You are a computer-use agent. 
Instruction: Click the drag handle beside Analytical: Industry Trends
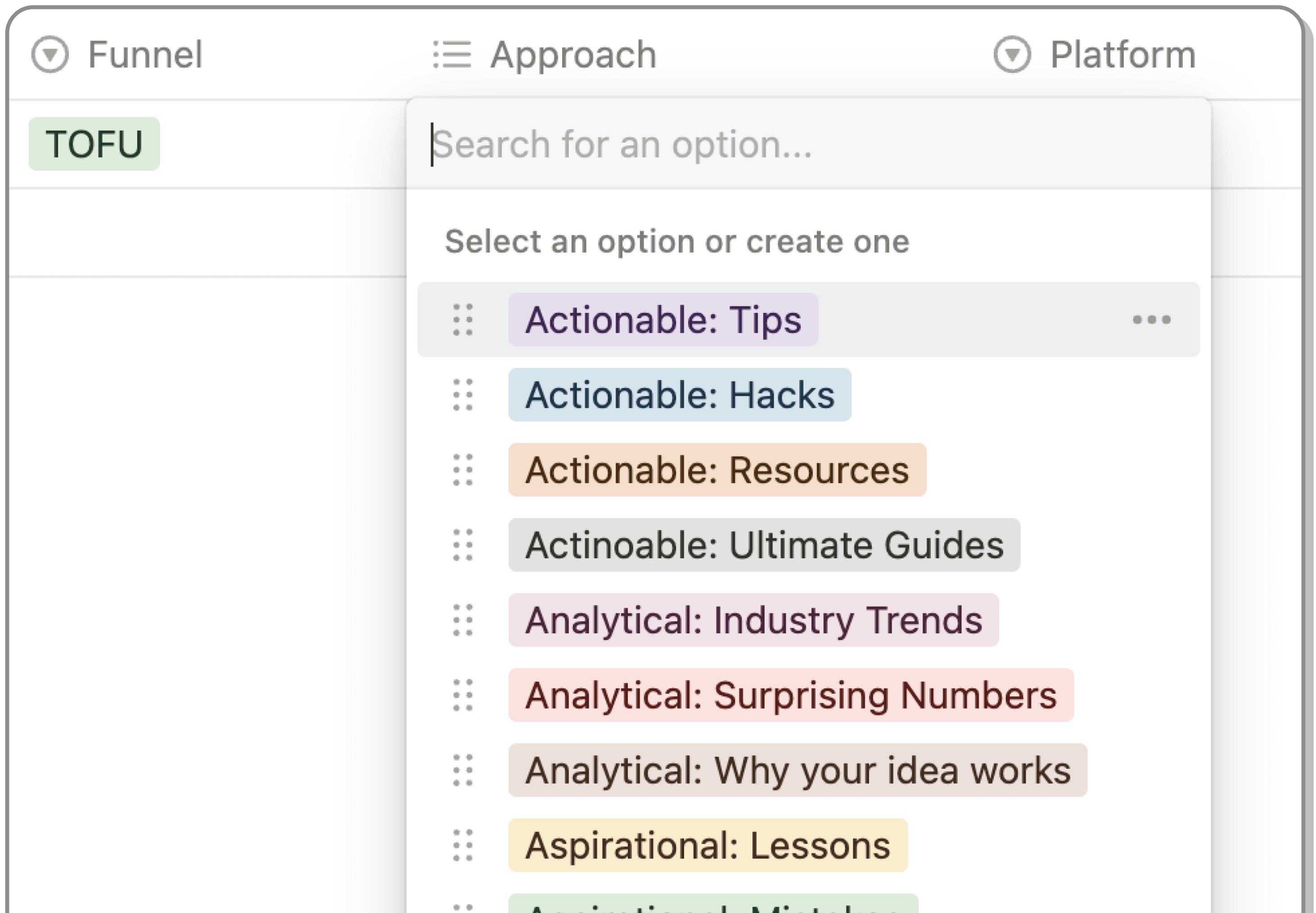pos(463,620)
